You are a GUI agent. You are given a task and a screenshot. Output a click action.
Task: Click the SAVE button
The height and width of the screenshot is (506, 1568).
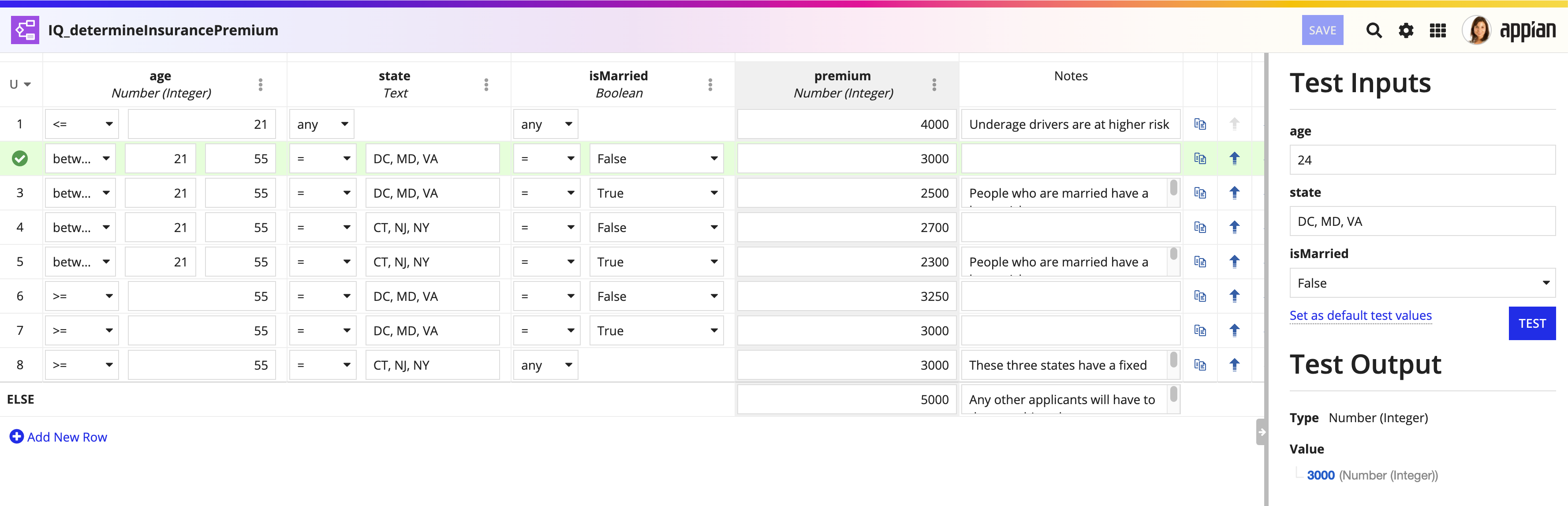click(x=1322, y=30)
